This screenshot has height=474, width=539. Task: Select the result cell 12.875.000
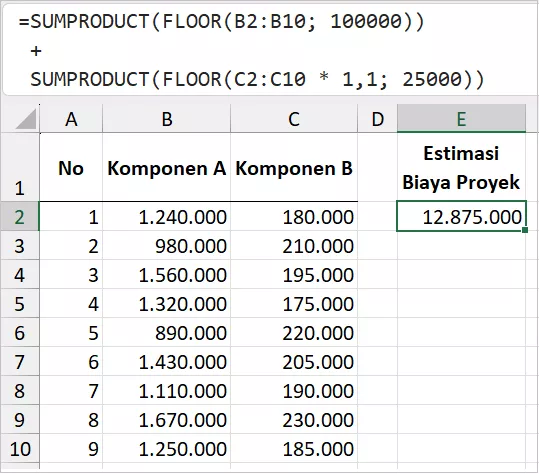point(461,217)
